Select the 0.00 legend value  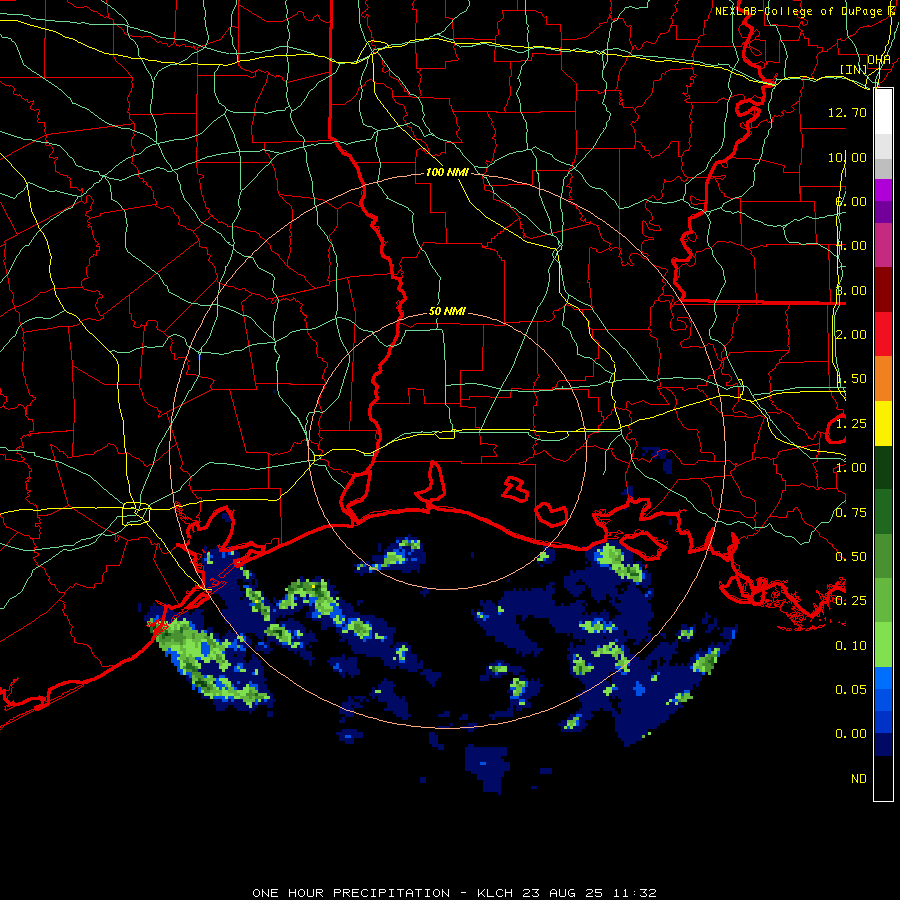851,734
